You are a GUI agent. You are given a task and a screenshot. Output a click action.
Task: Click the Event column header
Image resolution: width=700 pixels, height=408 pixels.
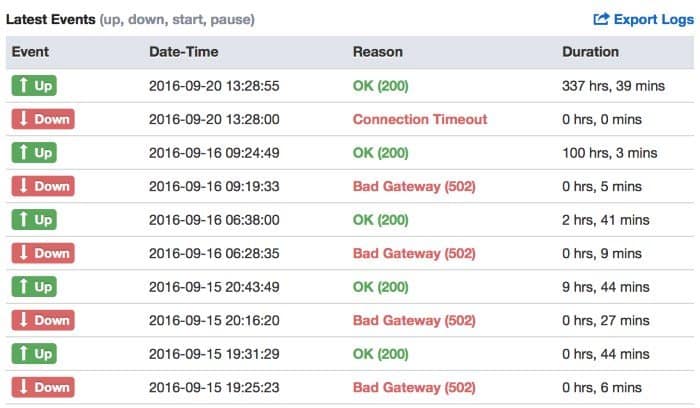coord(31,52)
